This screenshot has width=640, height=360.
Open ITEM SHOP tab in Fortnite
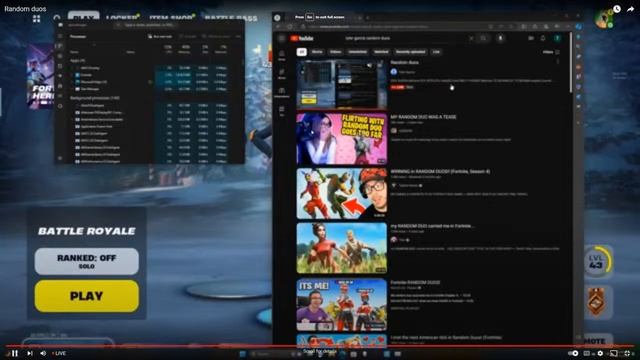point(171,18)
